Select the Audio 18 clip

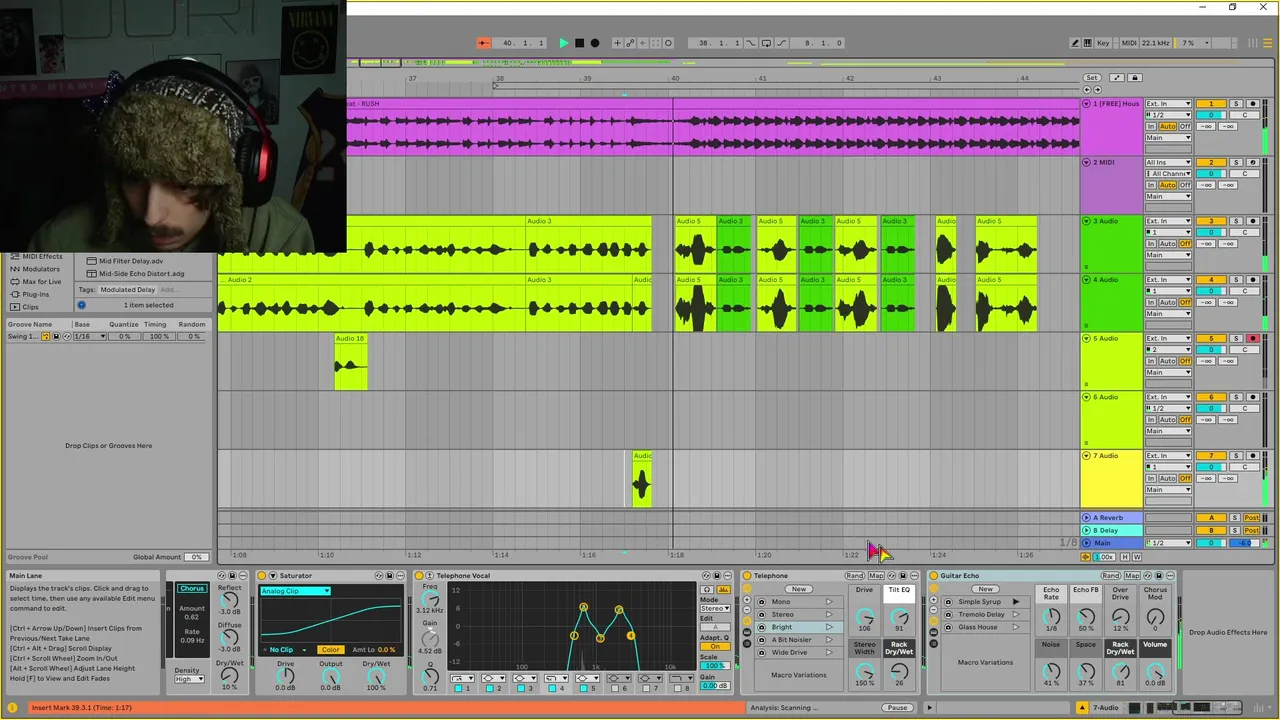tap(351, 361)
